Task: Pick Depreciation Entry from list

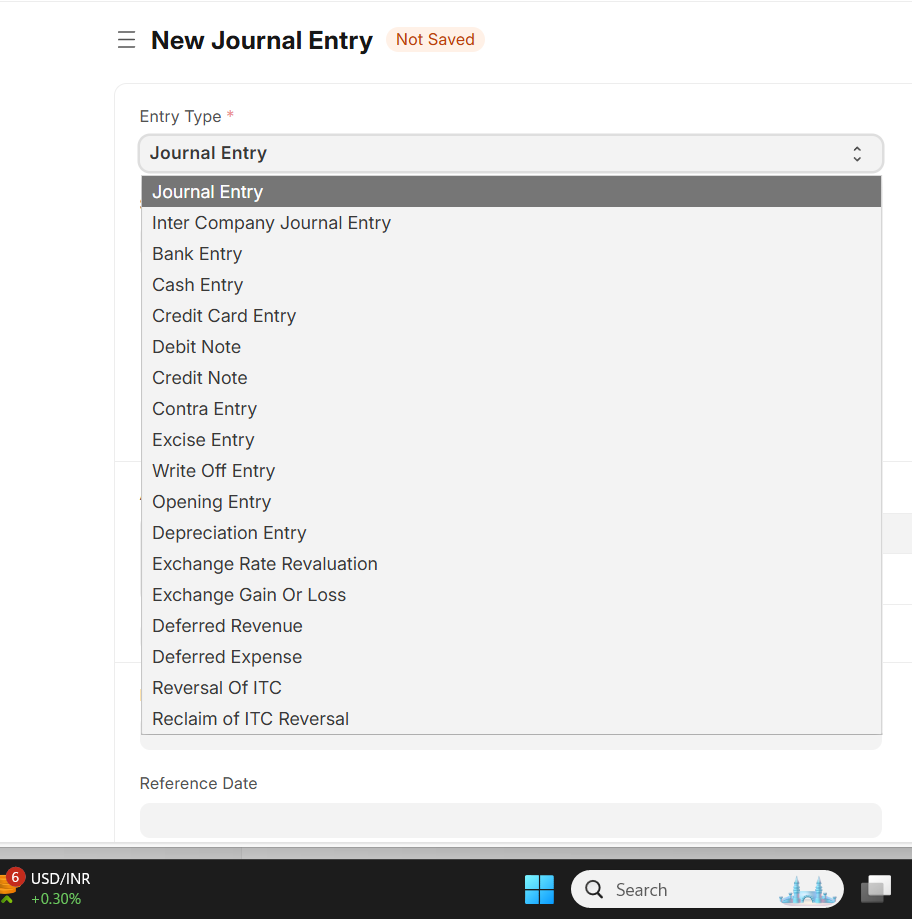Action: (x=229, y=533)
